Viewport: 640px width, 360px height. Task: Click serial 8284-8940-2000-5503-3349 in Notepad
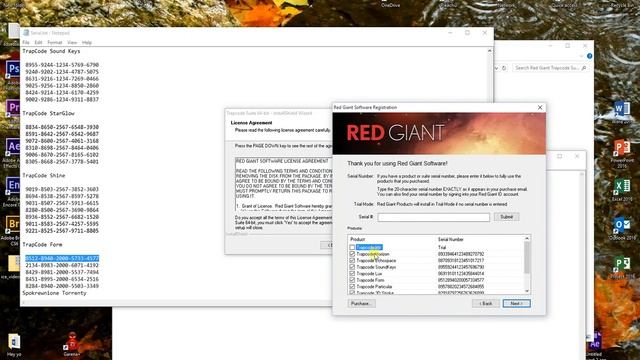click(62, 286)
